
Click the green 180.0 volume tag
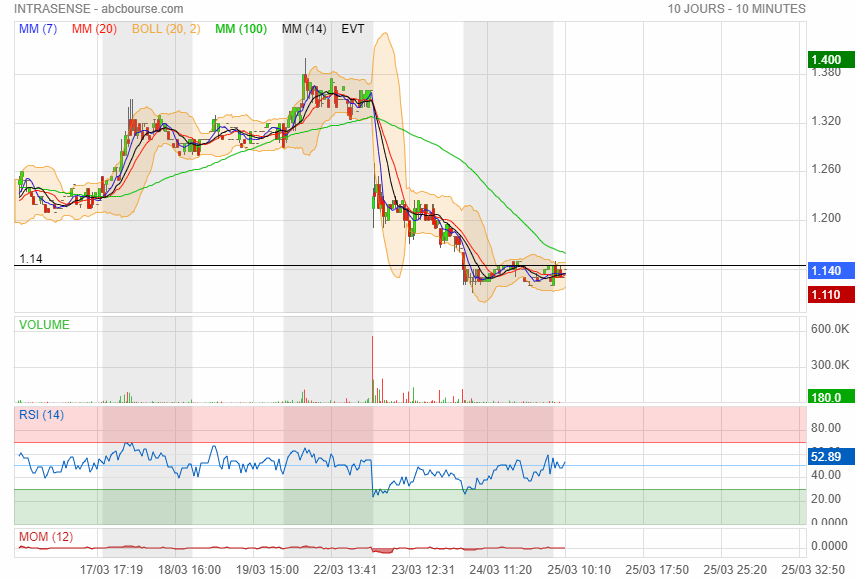click(831, 397)
